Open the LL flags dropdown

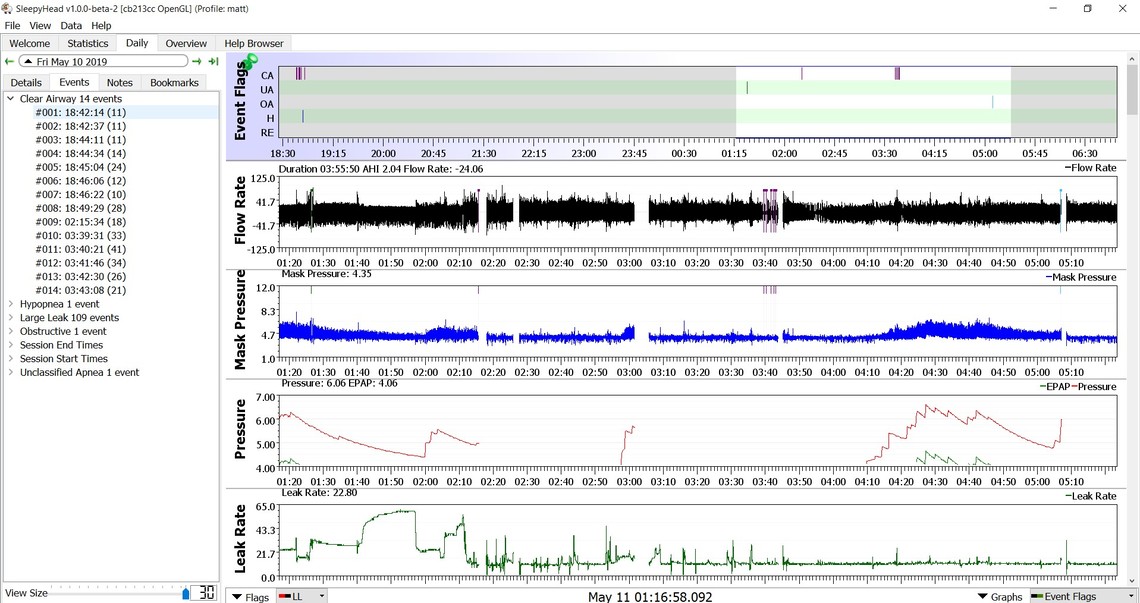point(302,596)
